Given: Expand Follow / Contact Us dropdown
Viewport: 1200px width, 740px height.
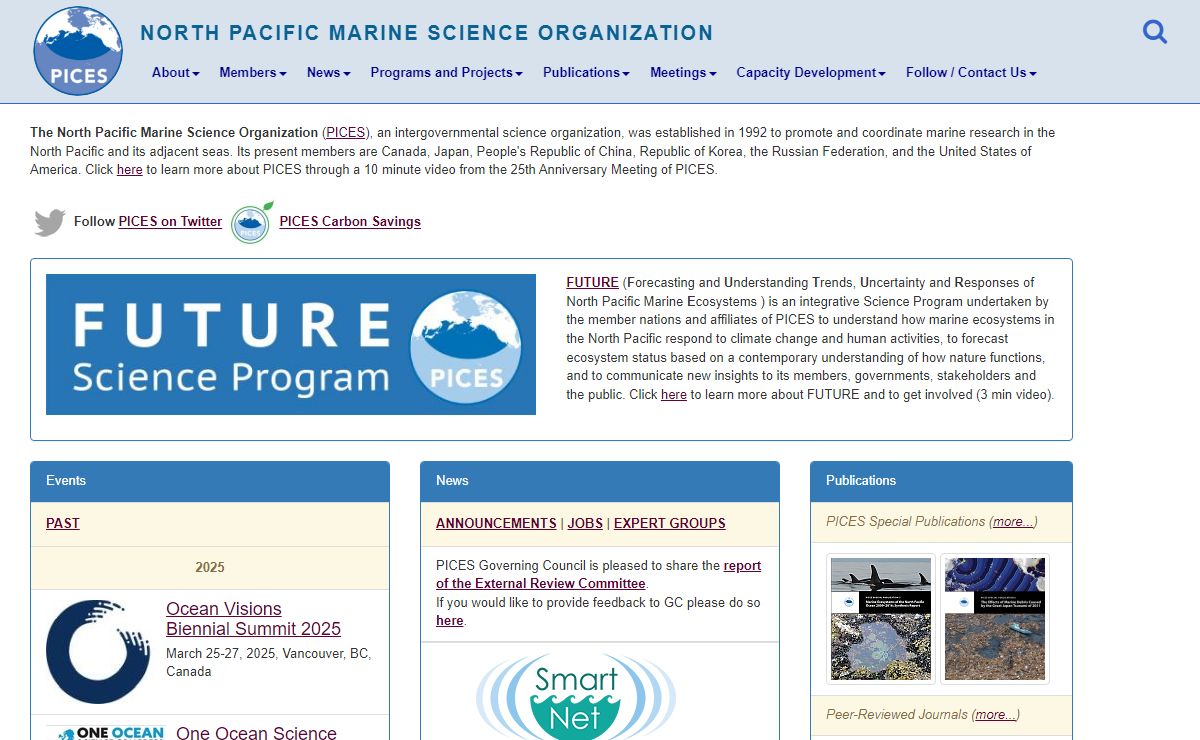Looking at the screenshot, I should point(971,72).
